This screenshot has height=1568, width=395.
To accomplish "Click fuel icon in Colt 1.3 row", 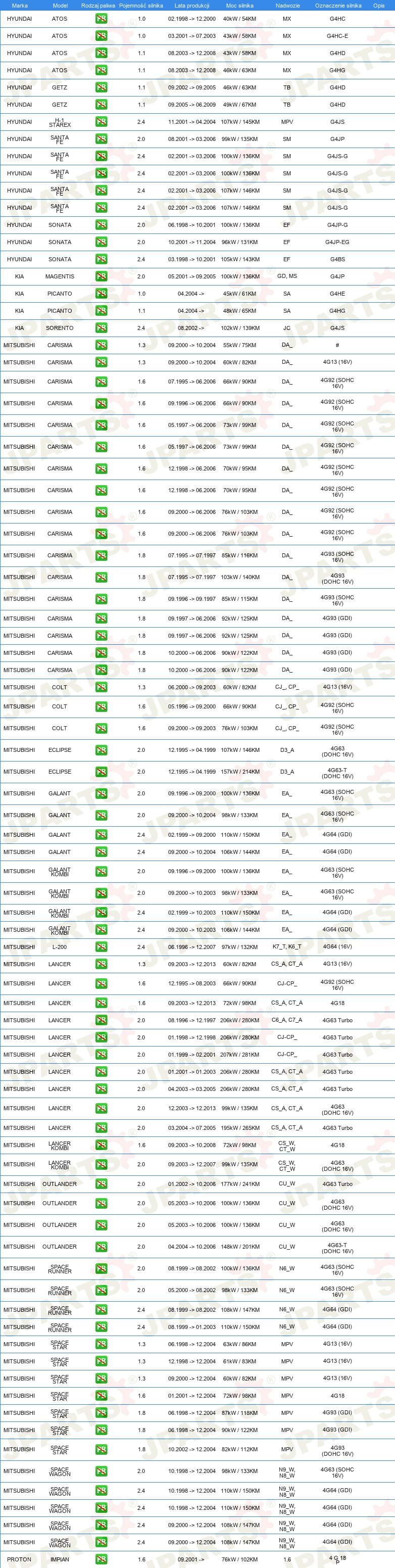I will tap(101, 687).
